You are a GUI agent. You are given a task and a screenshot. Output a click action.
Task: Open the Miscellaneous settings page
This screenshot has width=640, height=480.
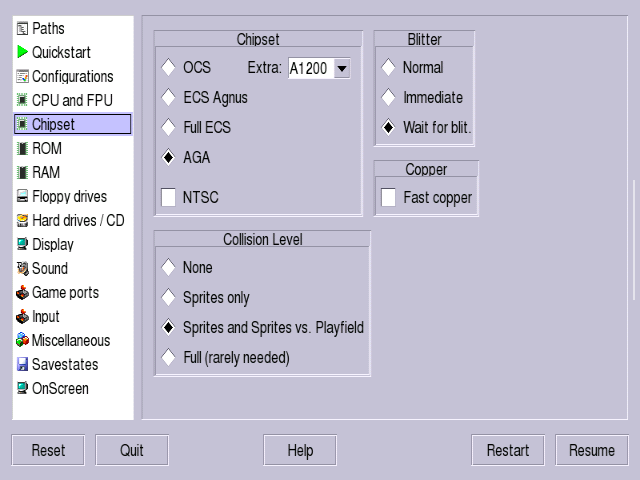(x=73, y=340)
